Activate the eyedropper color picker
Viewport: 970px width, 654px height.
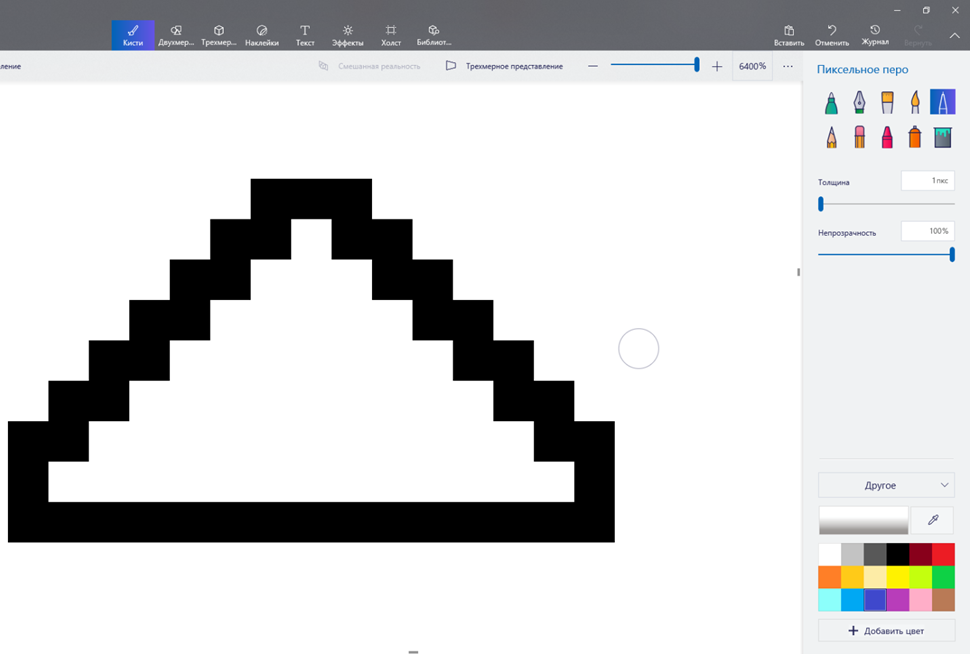[x=933, y=520]
